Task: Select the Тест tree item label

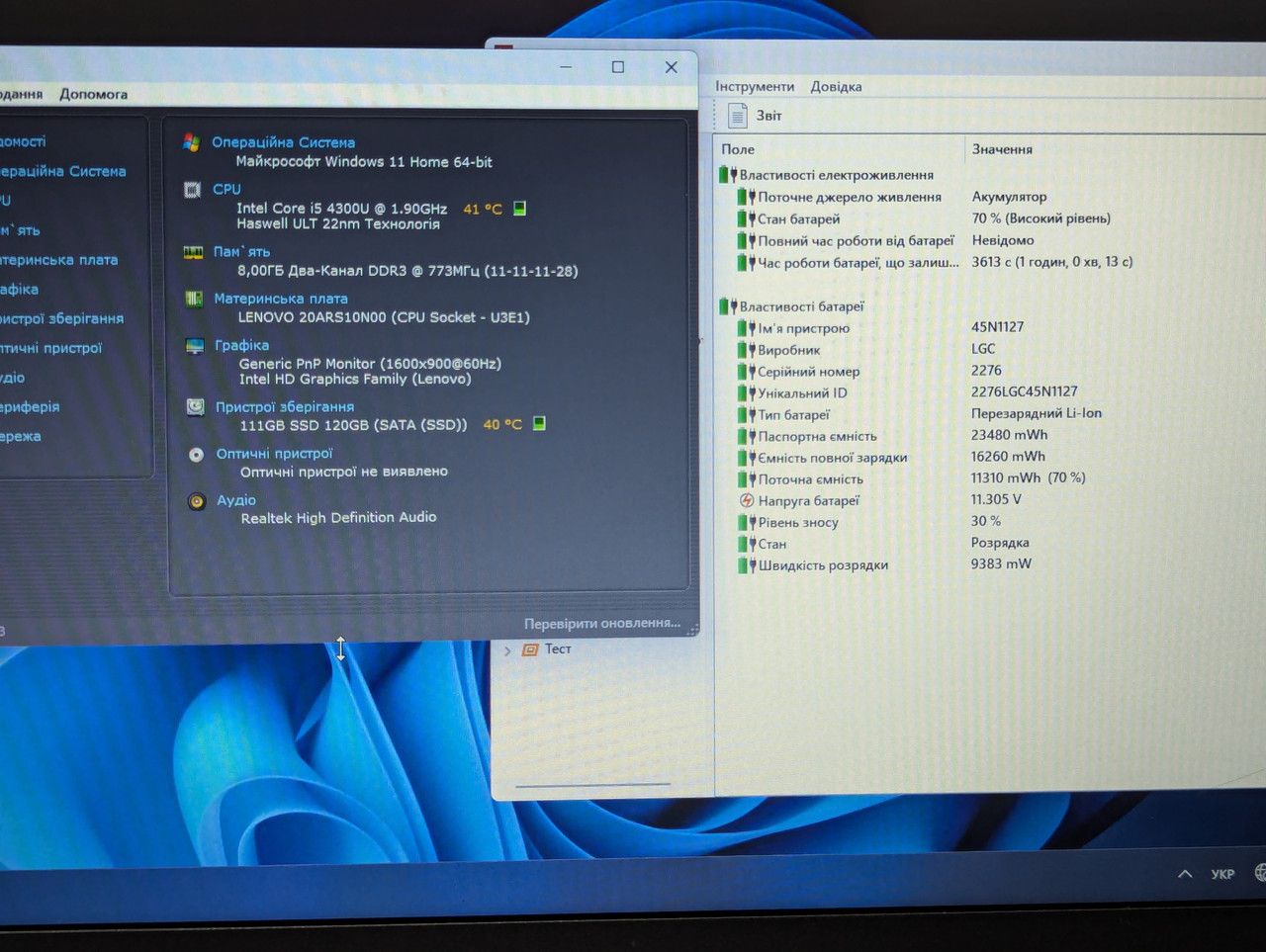Action: (x=558, y=649)
